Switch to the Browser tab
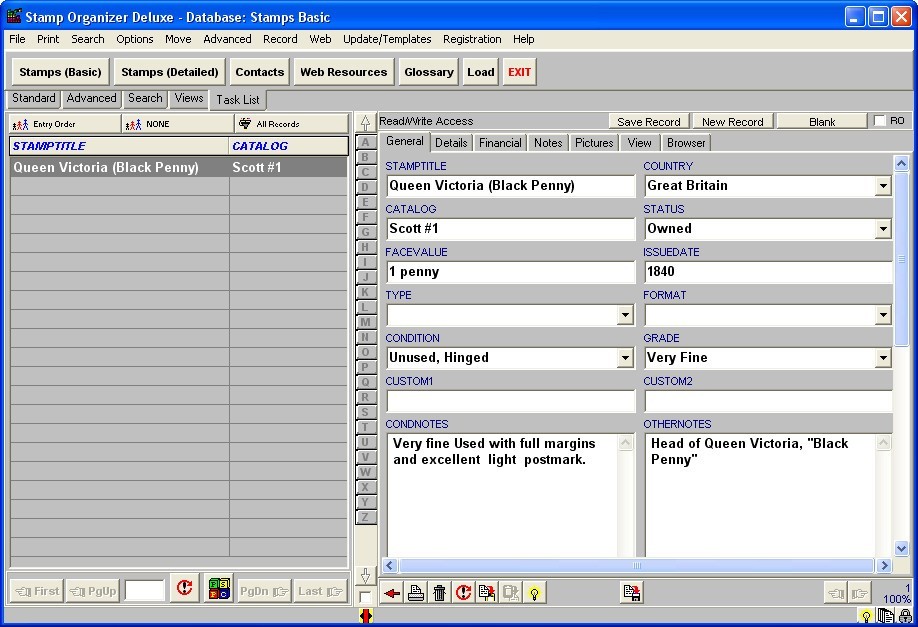The width and height of the screenshot is (918, 627). click(x=686, y=143)
